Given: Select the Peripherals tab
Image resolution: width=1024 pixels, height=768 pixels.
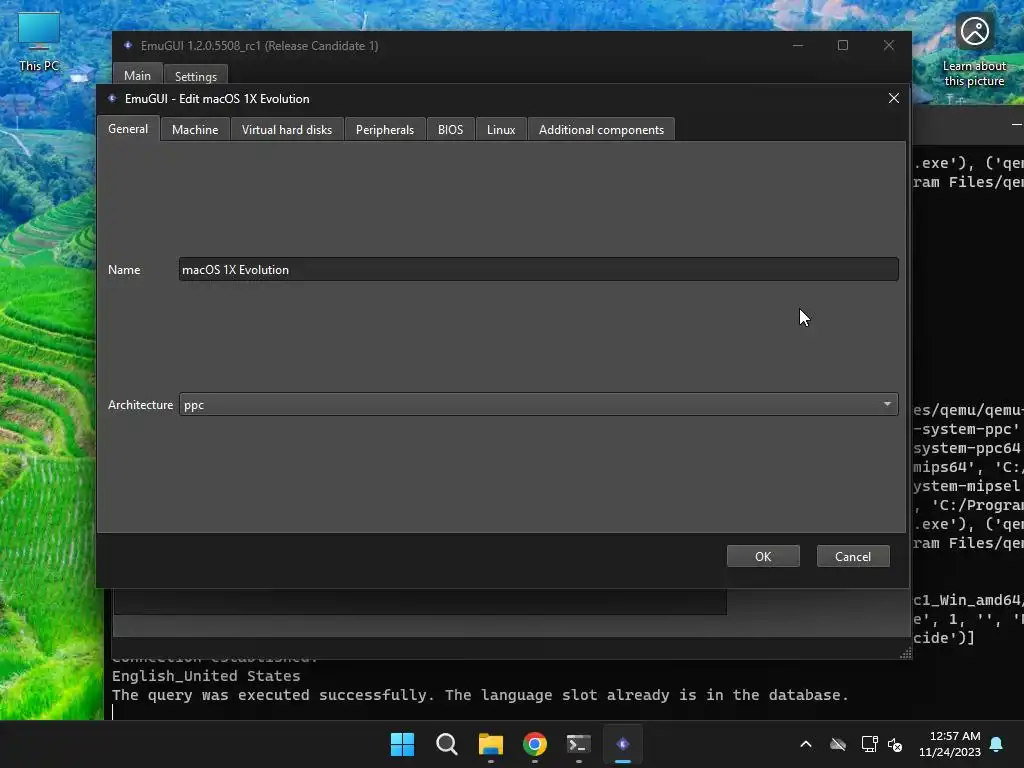Looking at the screenshot, I should click(385, 129).
